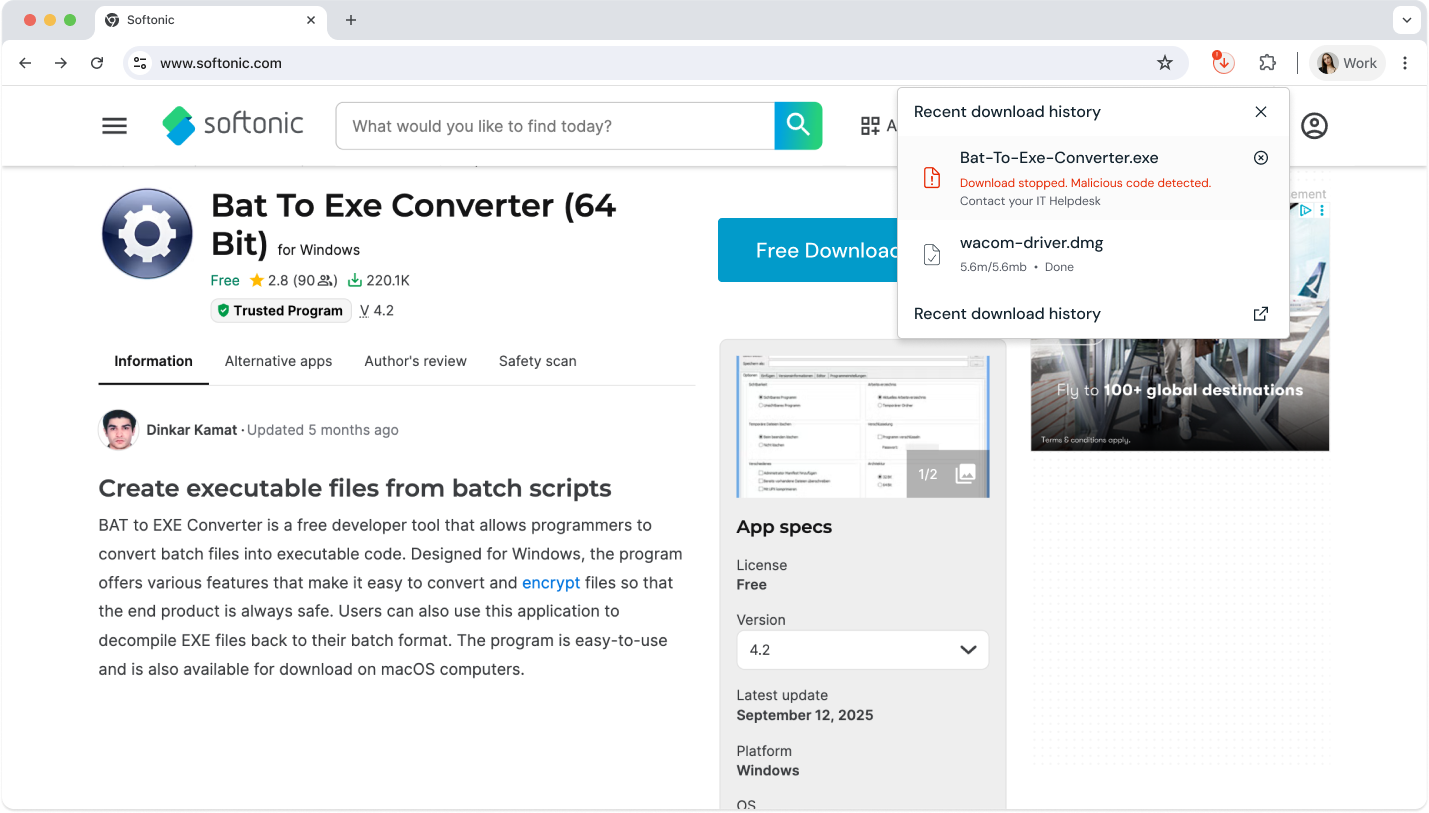This screenshot has height=813, width=1429.
Task: Switch to the Alternative apps tab
Action: coord(278,361)
